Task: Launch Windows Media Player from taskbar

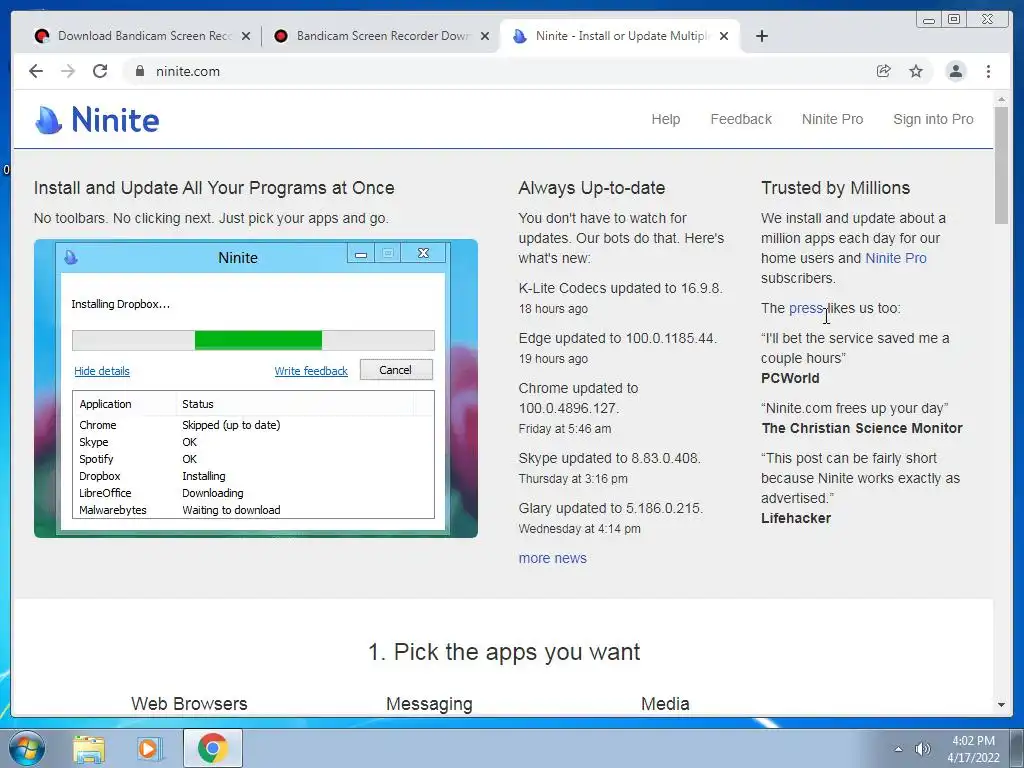Action: coord(150,749)
